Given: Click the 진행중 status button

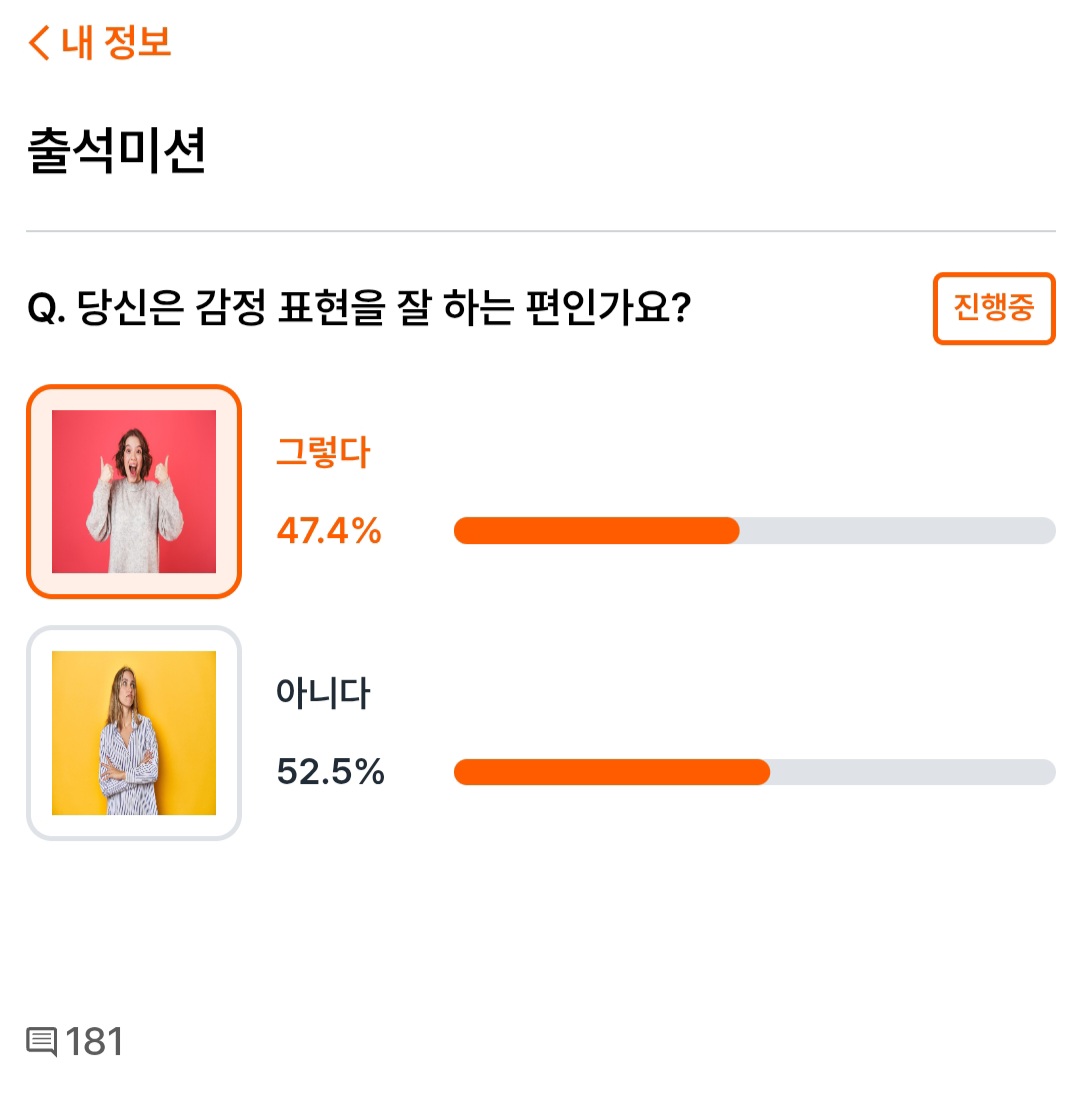Looking at the screenshot, I should tap(994, 308).
